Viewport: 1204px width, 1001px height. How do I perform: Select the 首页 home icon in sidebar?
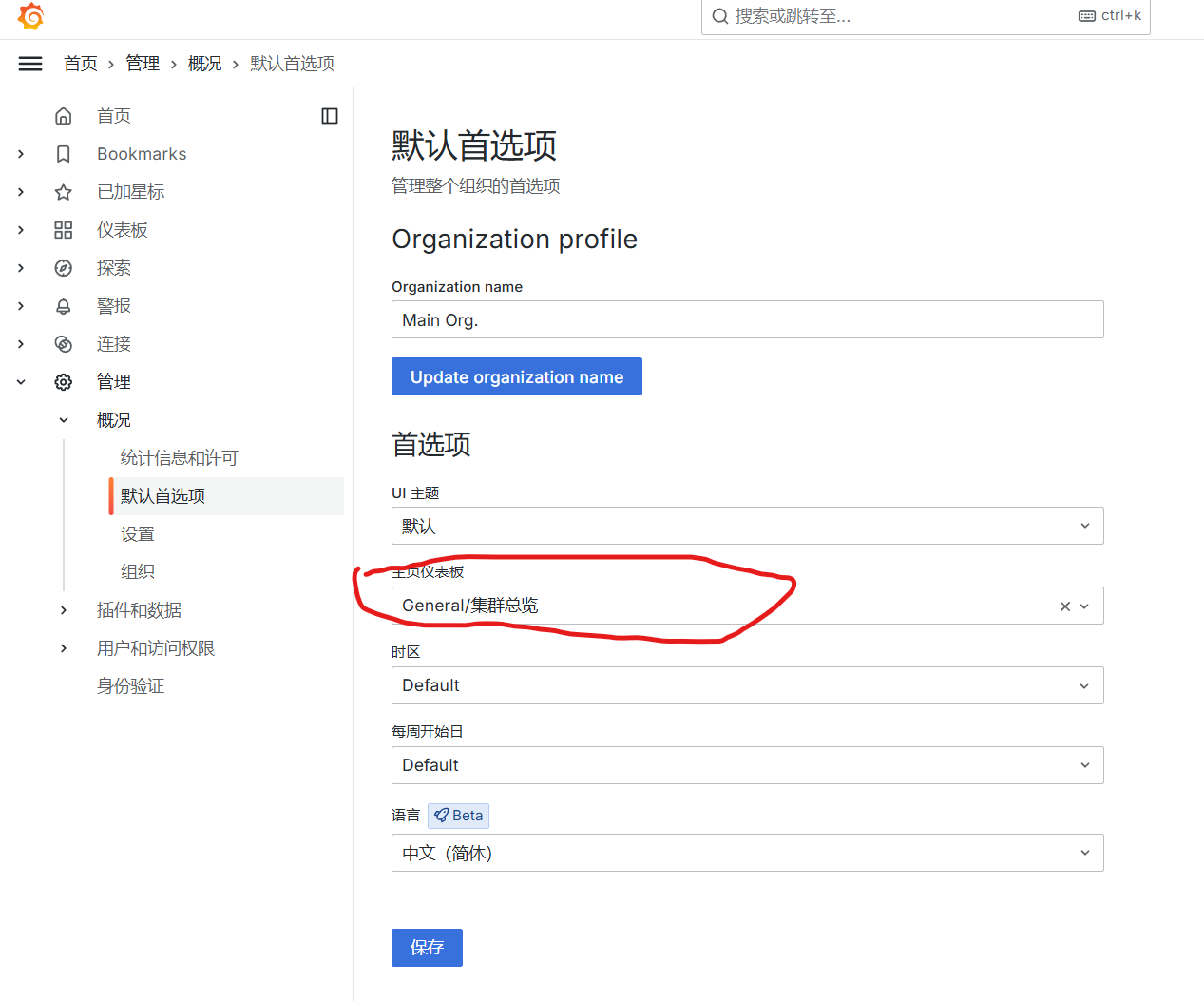point(63,115)
